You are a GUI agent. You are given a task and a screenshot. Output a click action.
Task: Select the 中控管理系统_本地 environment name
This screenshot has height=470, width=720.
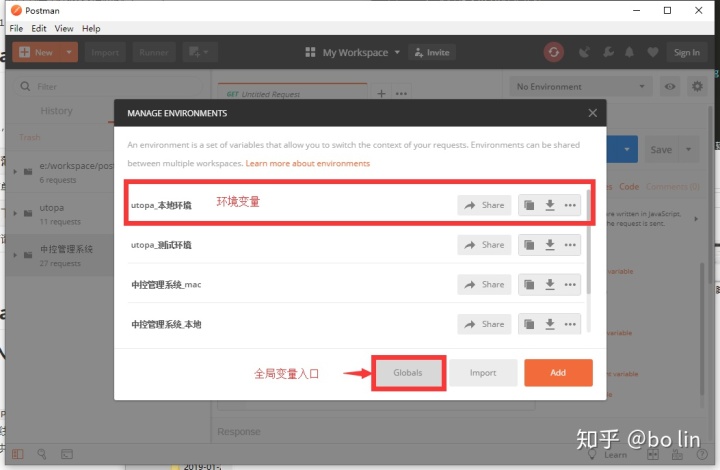pyautogui.click(x=166, y=325)
